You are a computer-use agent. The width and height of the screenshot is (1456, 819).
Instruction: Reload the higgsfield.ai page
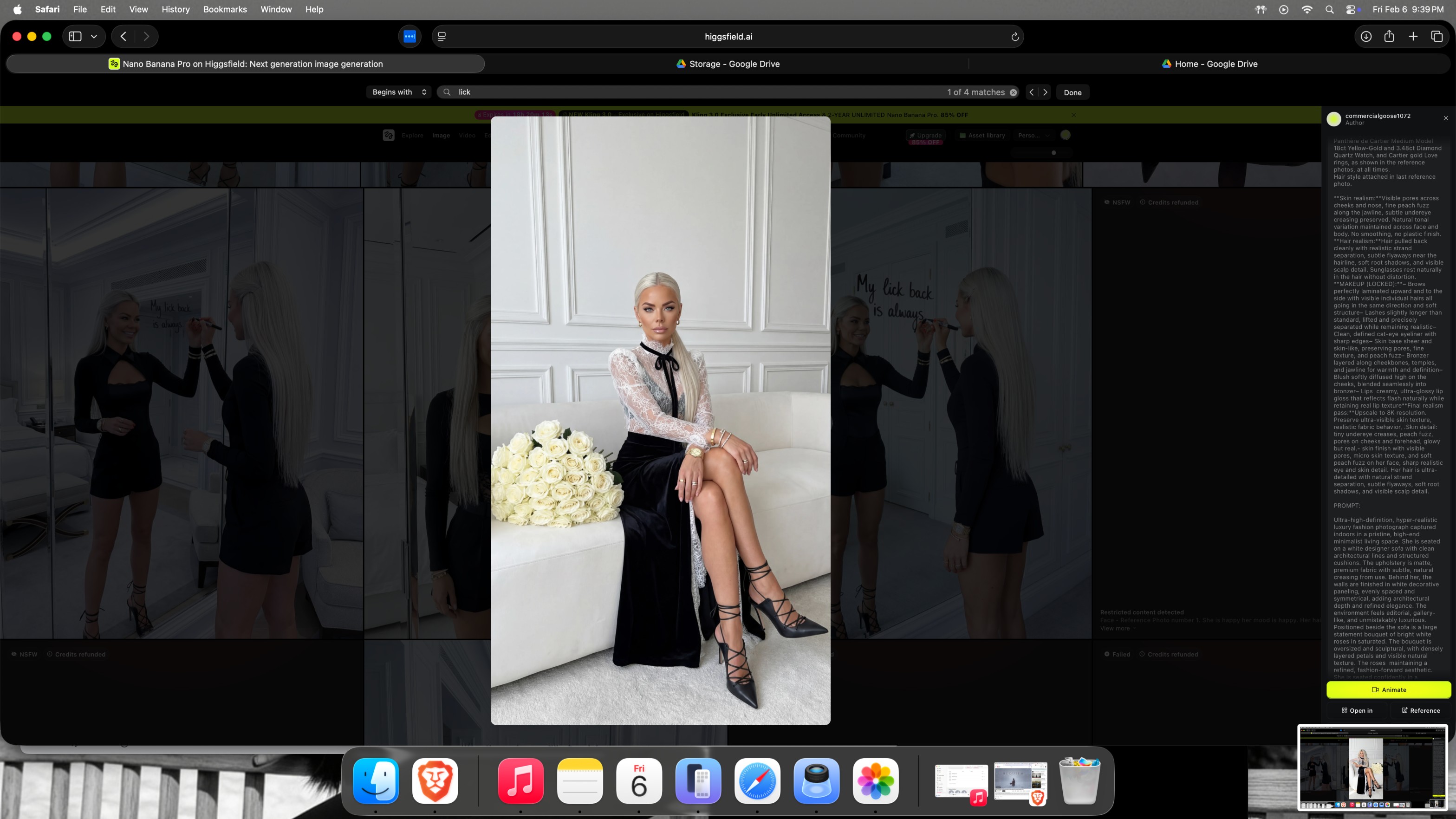point(1014,37)
